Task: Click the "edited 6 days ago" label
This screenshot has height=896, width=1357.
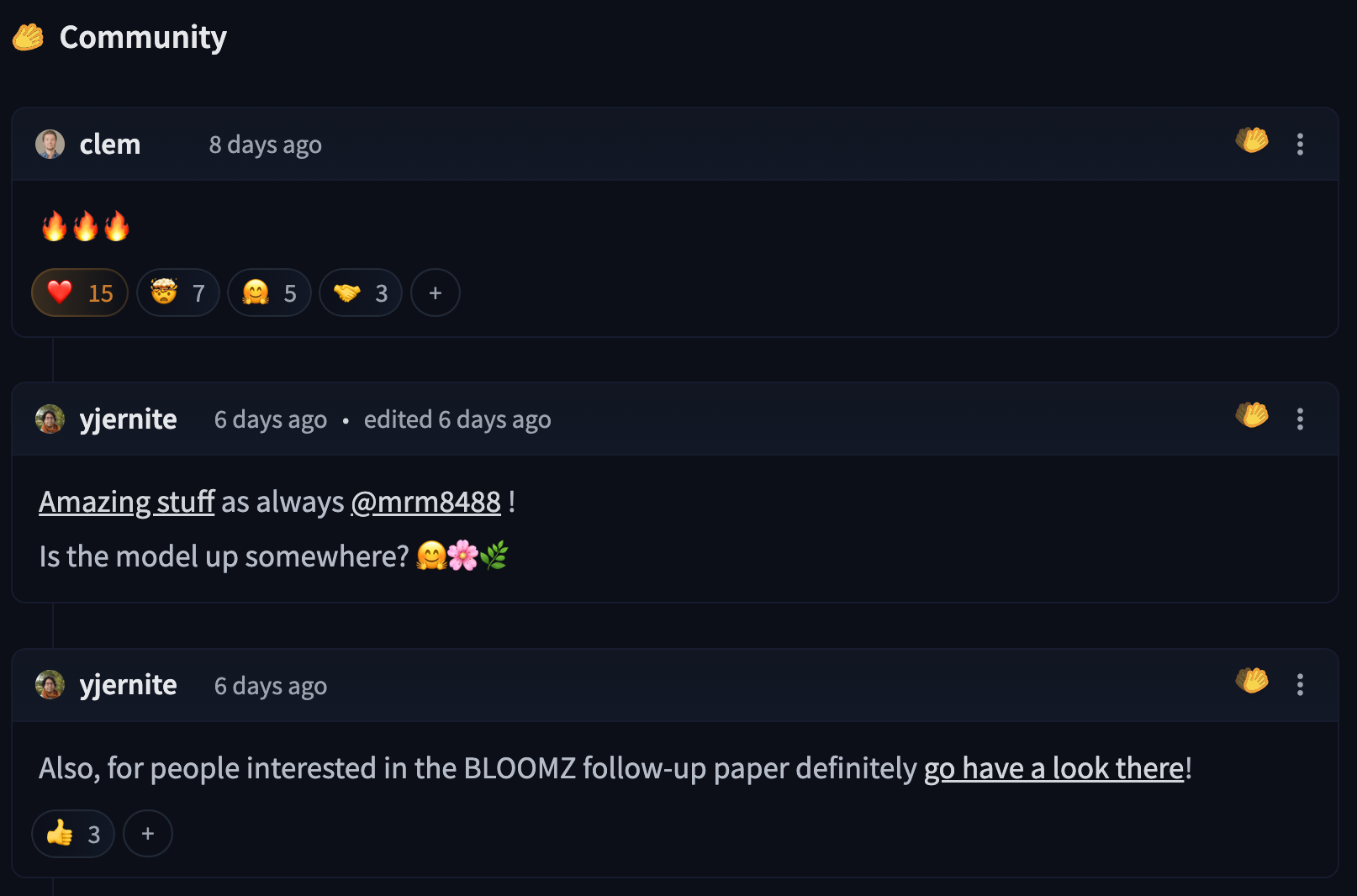Action: (x=457, y=419)
